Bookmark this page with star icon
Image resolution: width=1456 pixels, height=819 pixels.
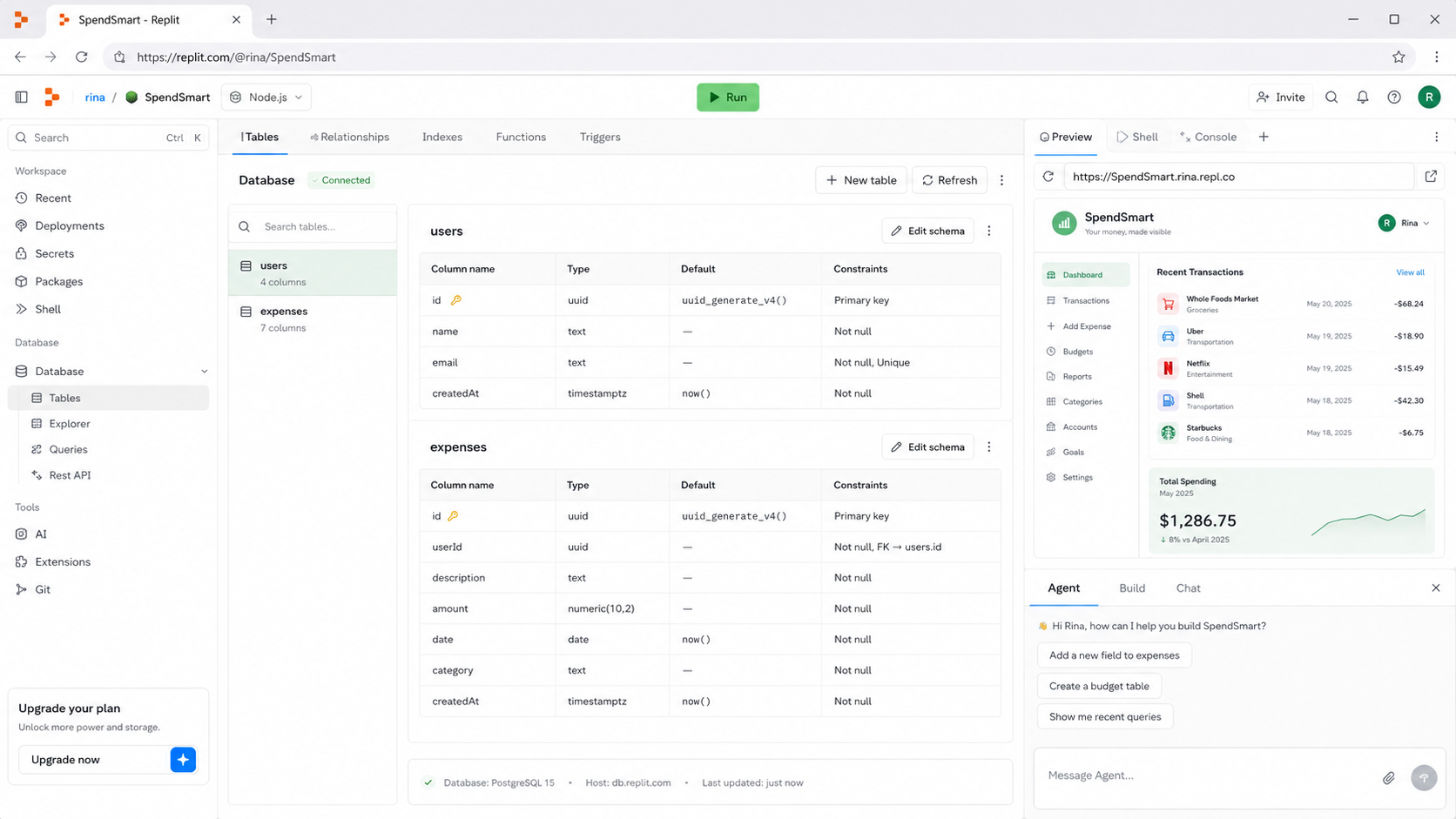coord(1399,57)
